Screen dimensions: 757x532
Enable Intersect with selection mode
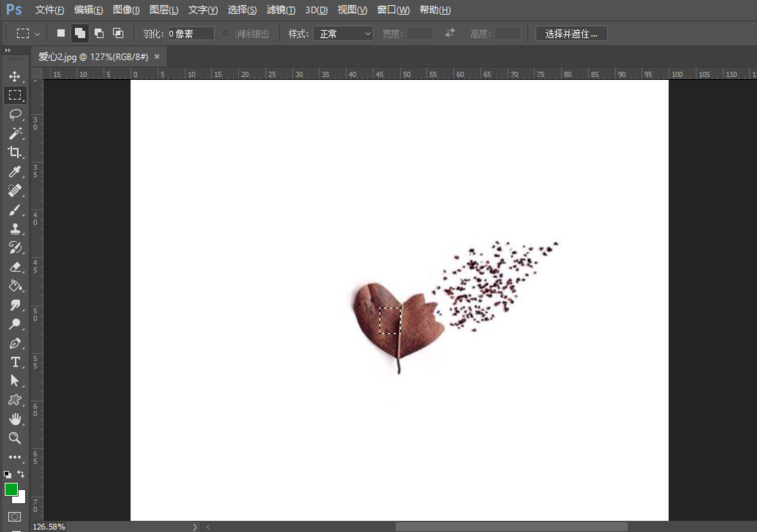click(x=118, y=33)
